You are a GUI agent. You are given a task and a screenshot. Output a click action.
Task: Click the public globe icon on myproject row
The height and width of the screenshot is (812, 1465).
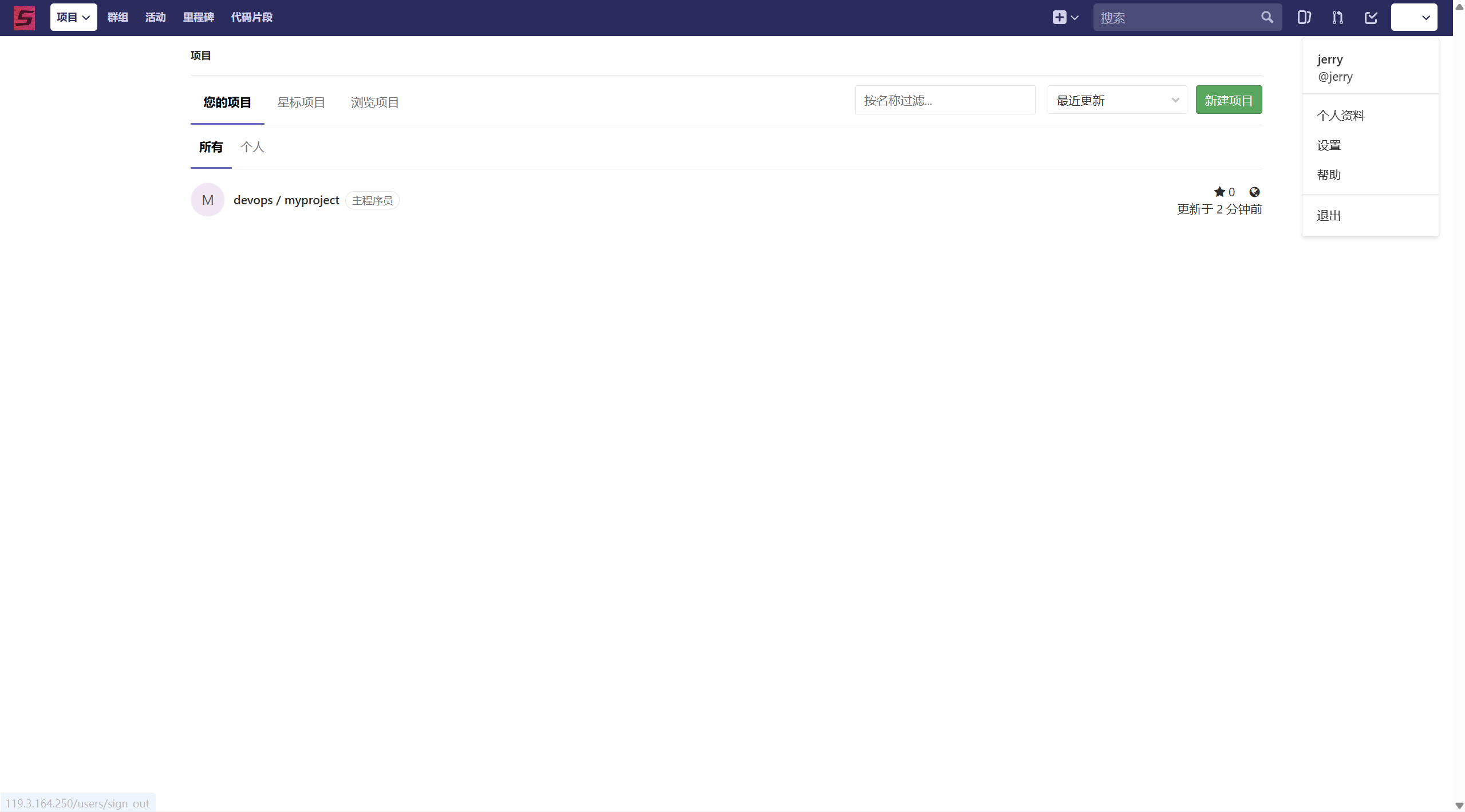pyautogui.click(x=1254, y=192)
